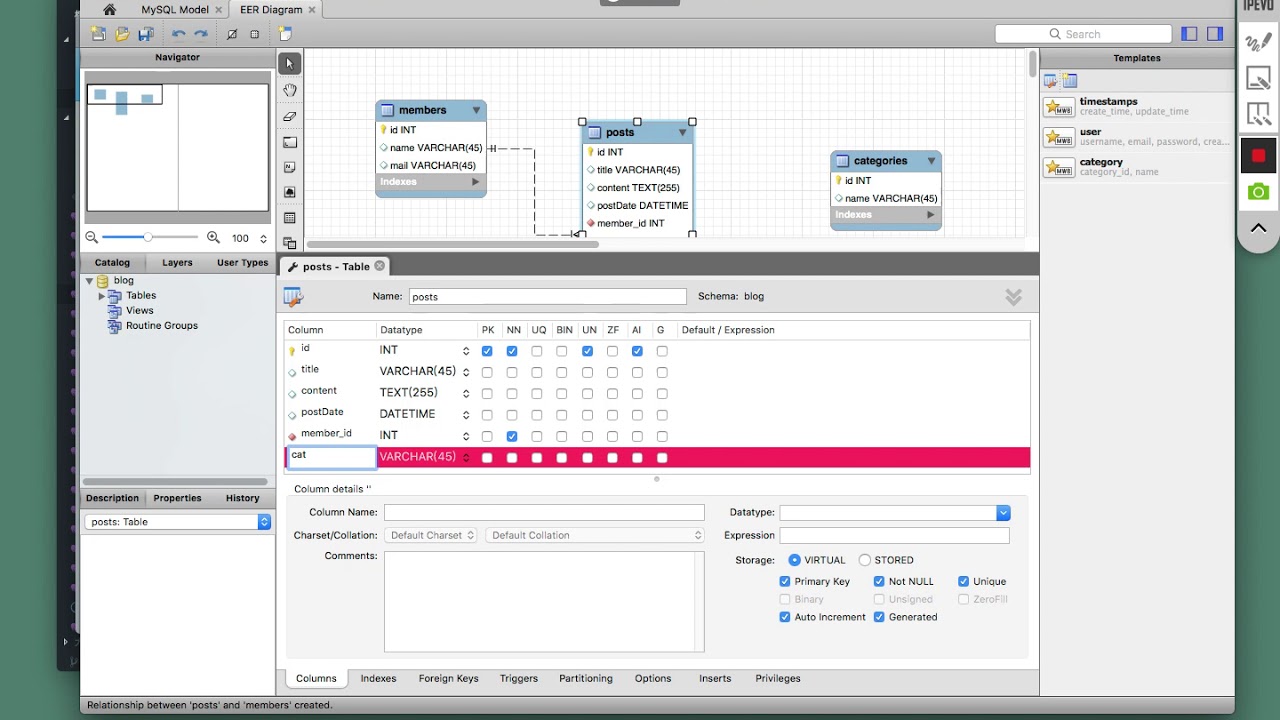Open datatype dropdown for the id column
1280x720 pixels.
[x=466, y=351]
